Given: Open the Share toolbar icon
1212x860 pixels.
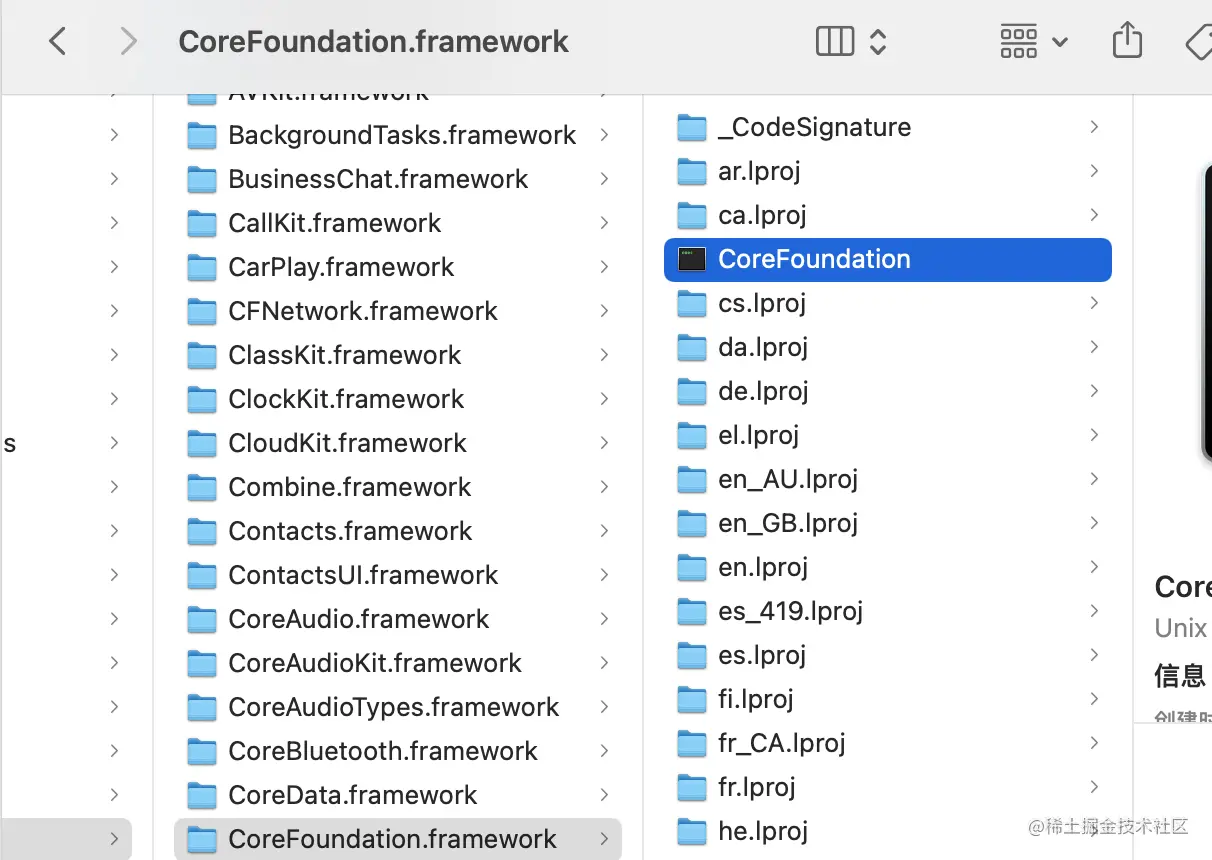Looking at the screenshot, I should click(1127, 41).
